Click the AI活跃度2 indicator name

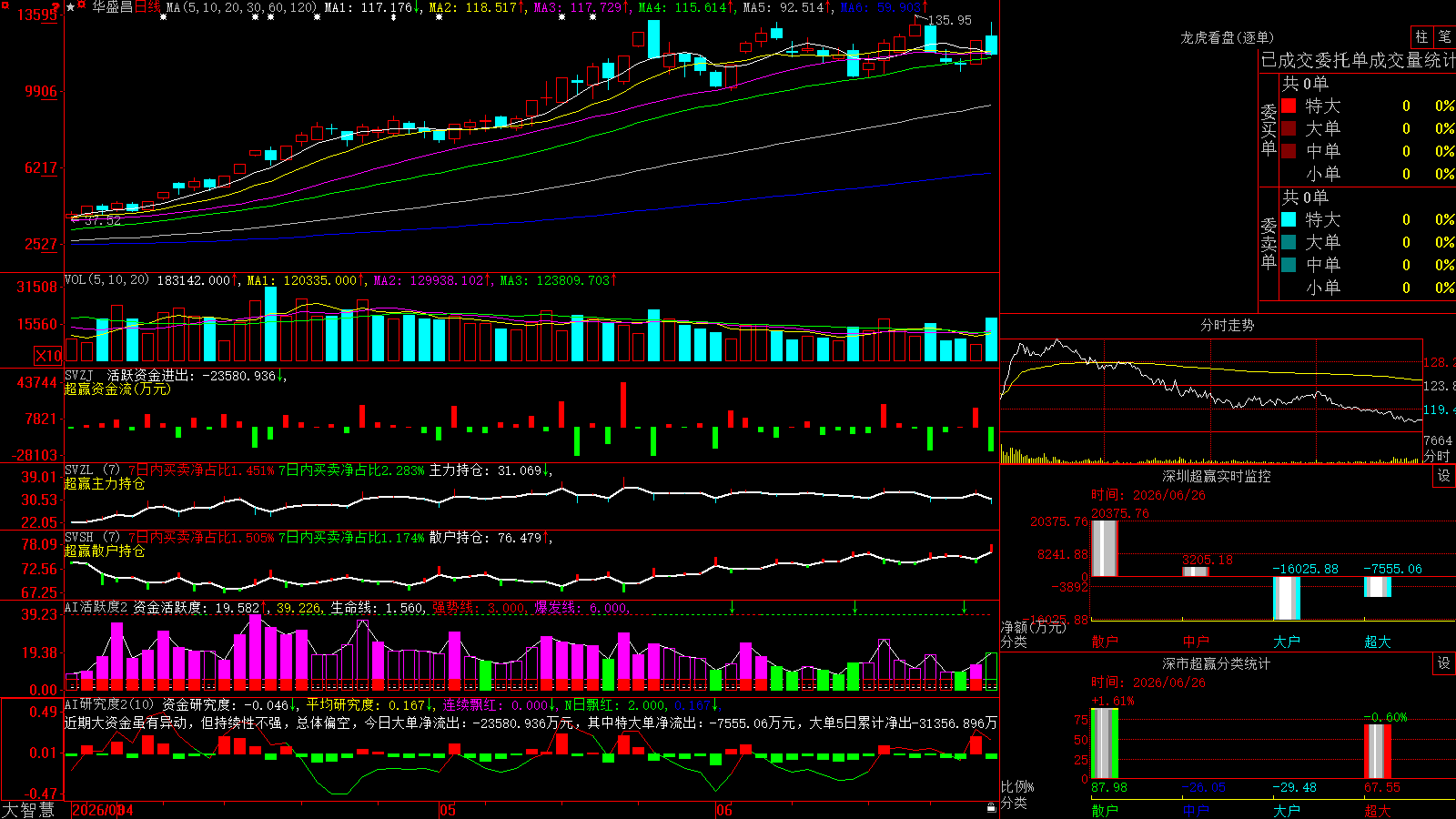pyautogui.click(x=96, y=607)
